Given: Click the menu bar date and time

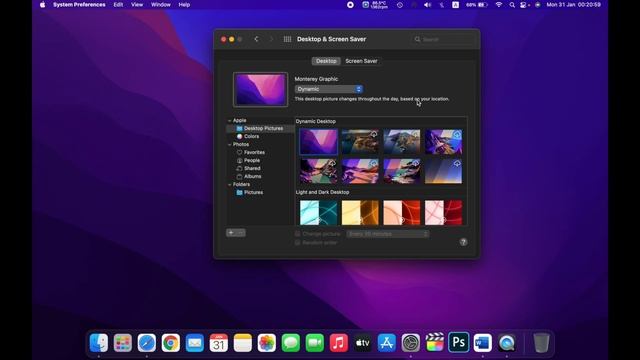Looking at the screenshot, I should [573, 5].
